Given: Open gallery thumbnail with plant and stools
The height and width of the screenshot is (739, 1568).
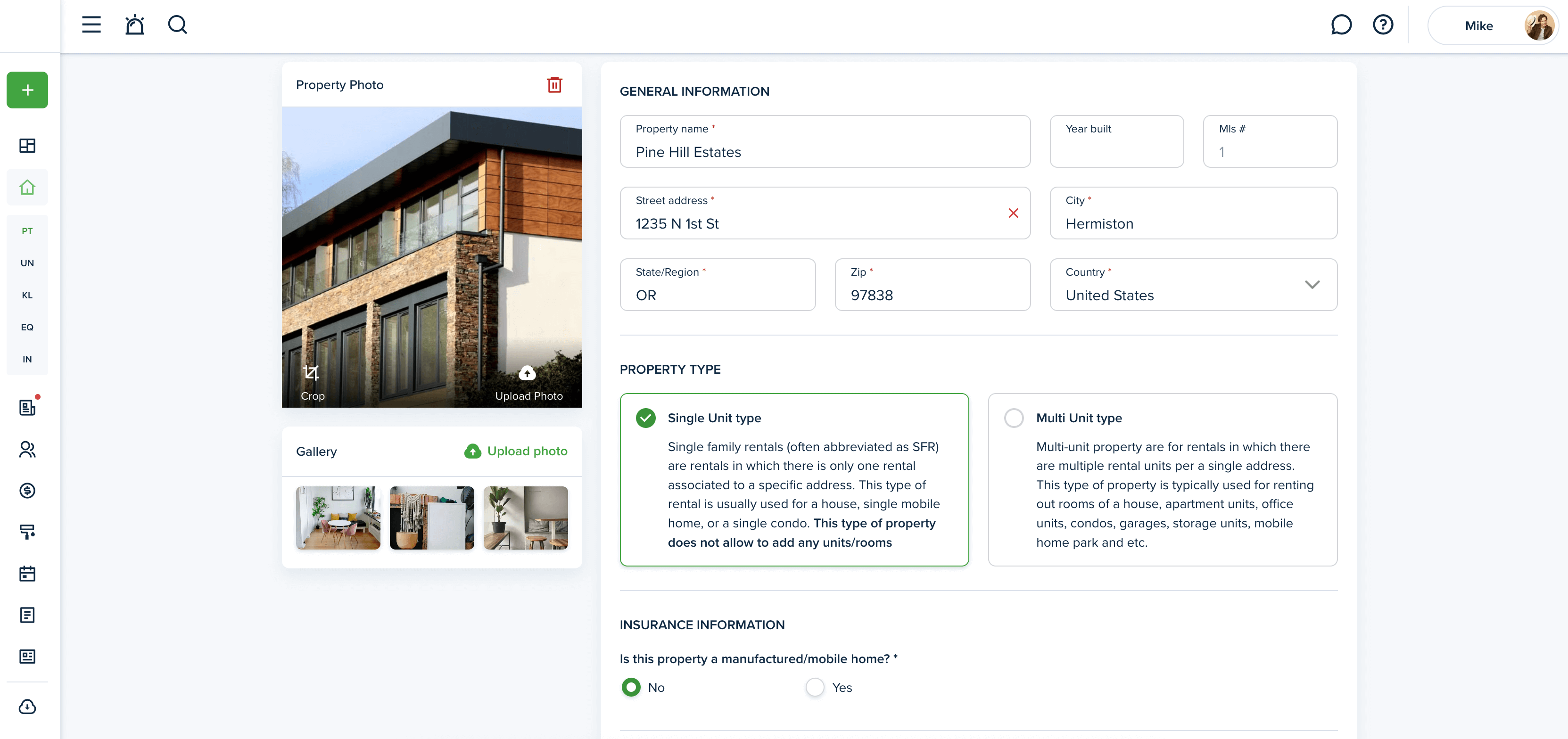Looking at the screenshot, I should pyautogui.click(x=525, y=518).
